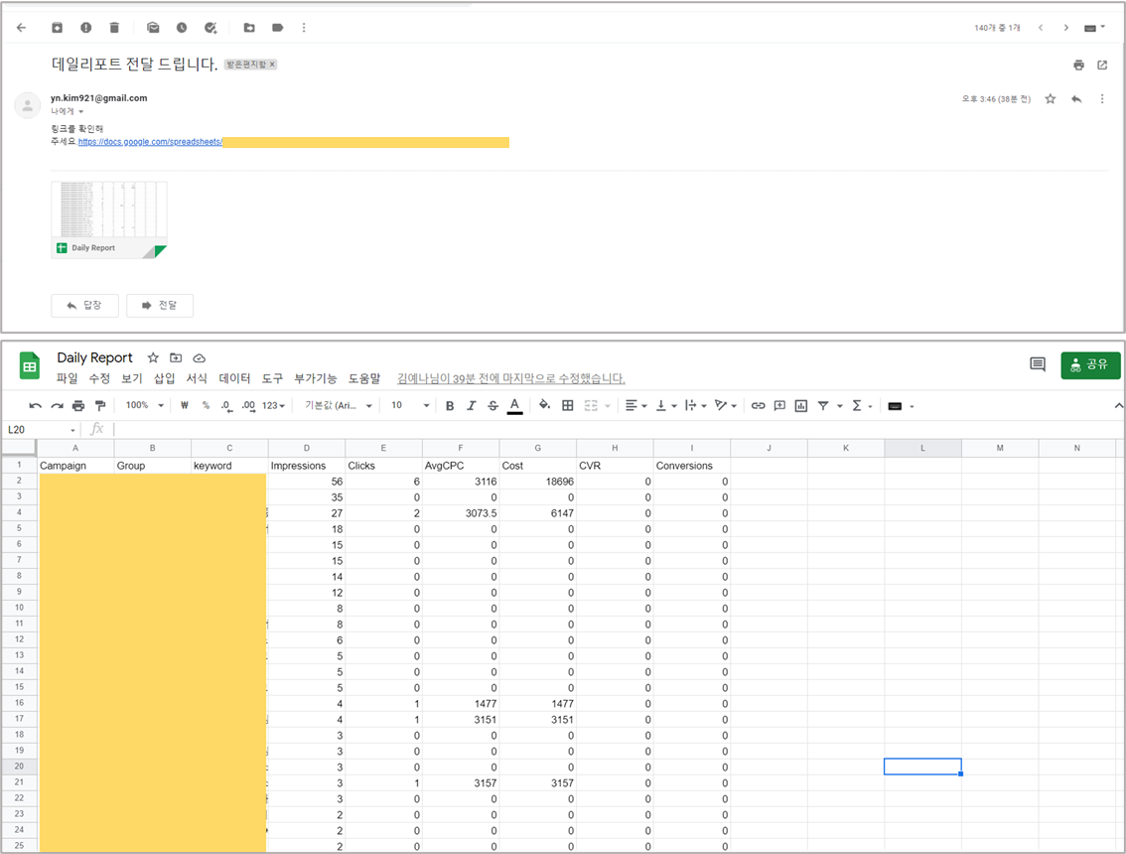Apply strikethrough formatting in the Sheets toolbar

click(x=493, y=406)
